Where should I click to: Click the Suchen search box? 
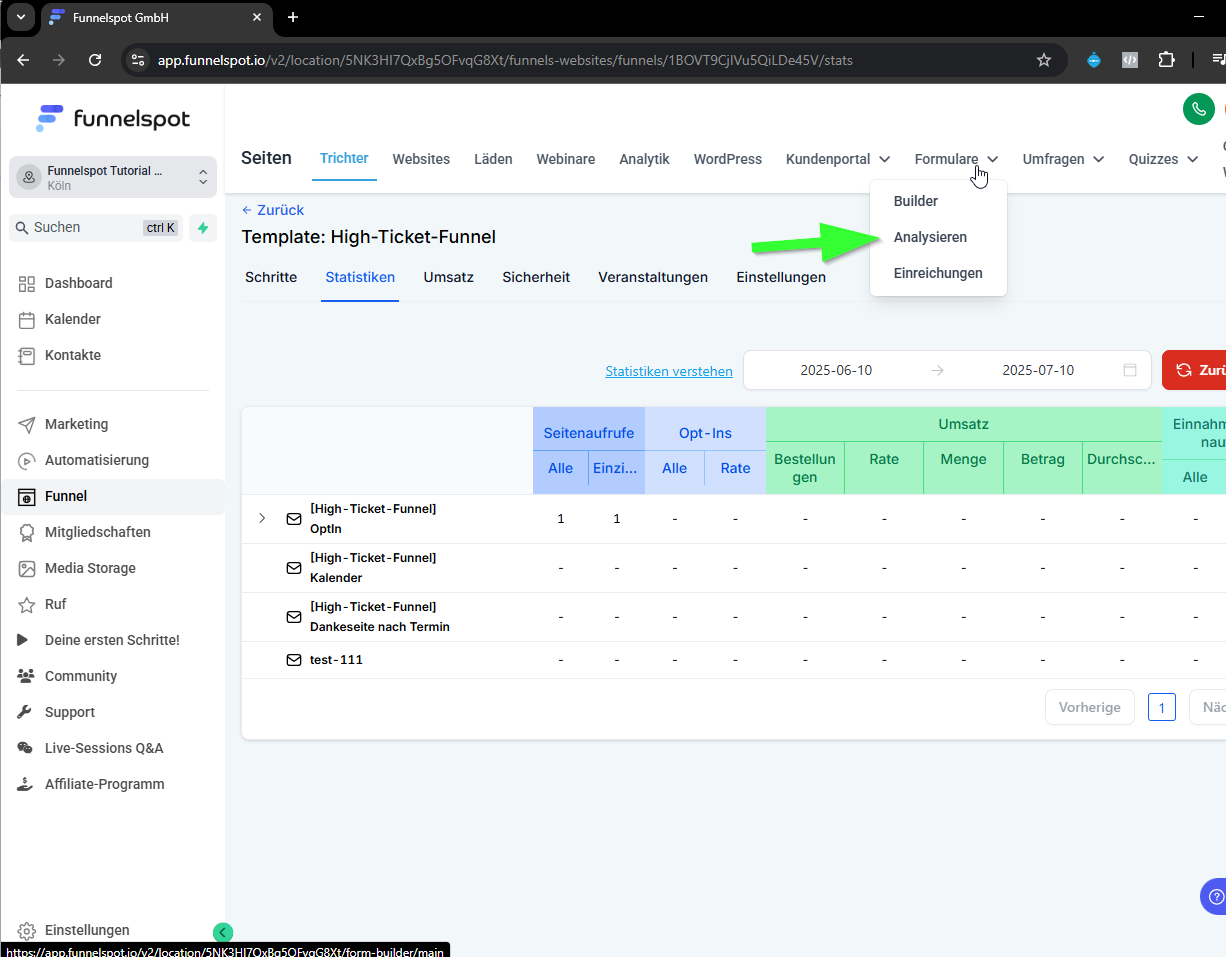(95, 228)
